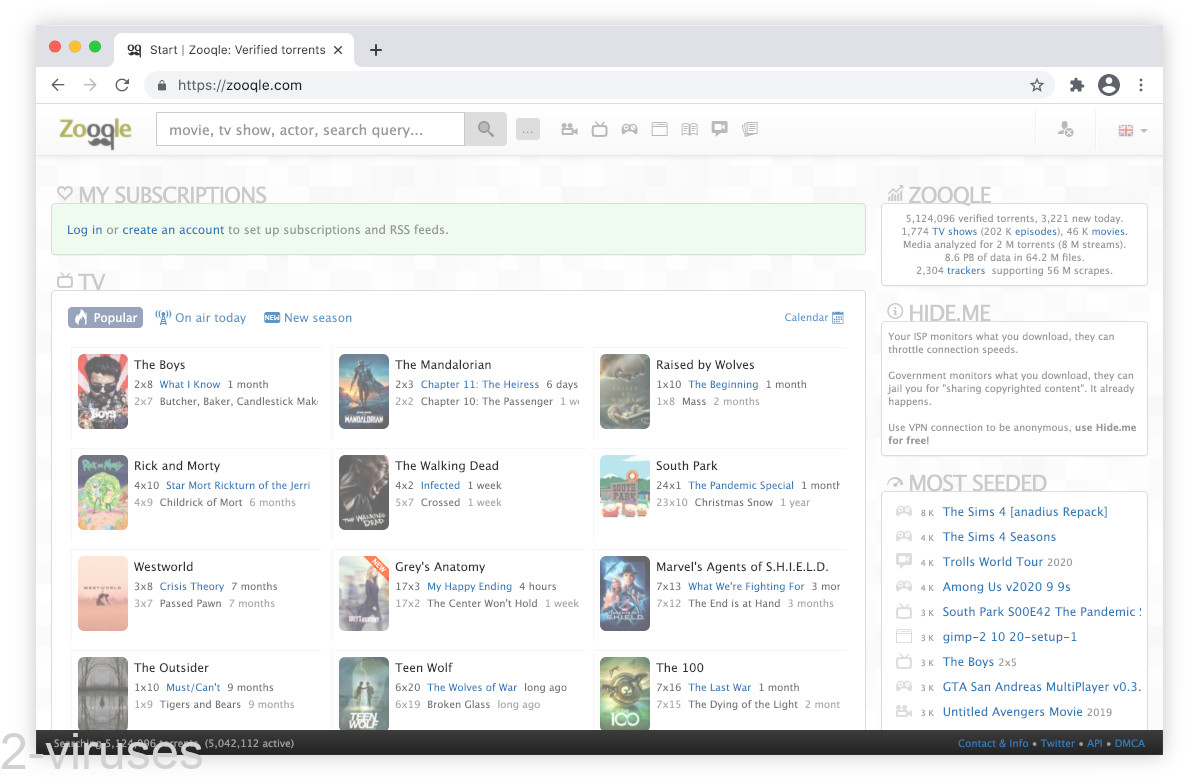Open the Grey's Anatomy poster thumbnail
This screenshot has width=1200, height=780.
point(364,593)
